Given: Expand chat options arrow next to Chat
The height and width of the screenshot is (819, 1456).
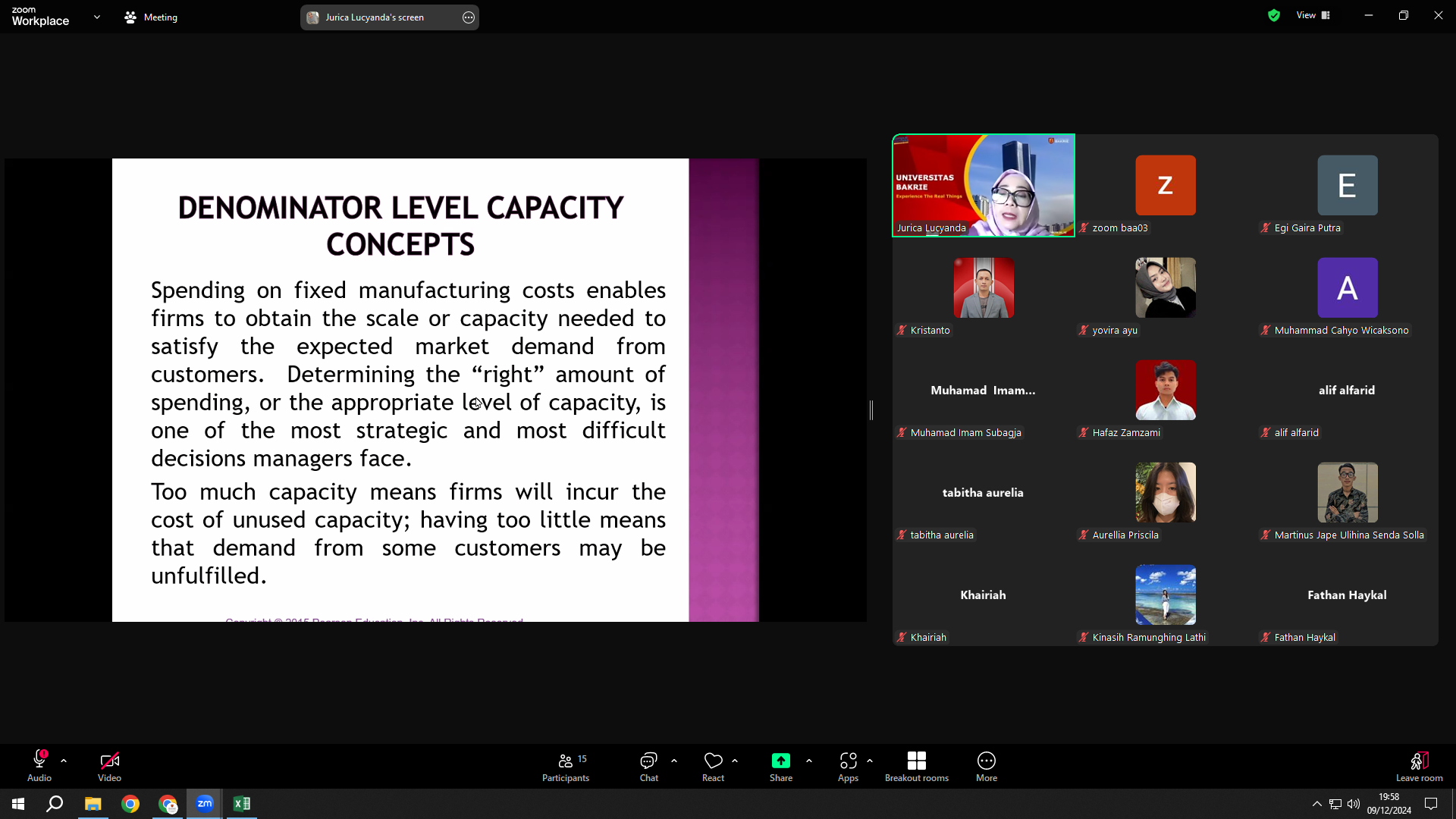Looking at the screenshot, I should pyautogui.click(x=674, y=760).
